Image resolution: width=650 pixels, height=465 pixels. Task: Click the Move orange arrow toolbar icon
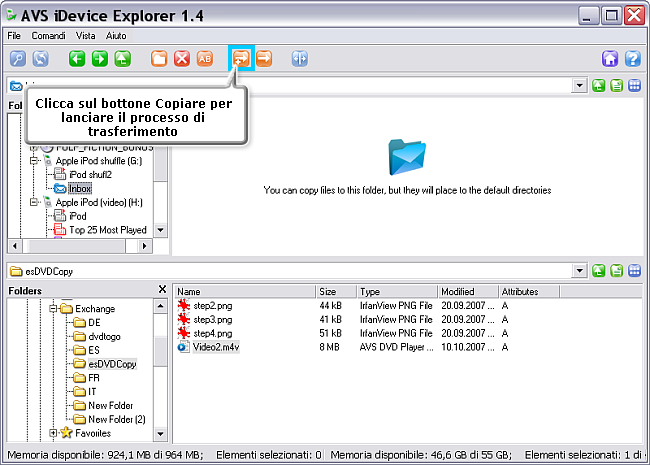tap(264, 58)
